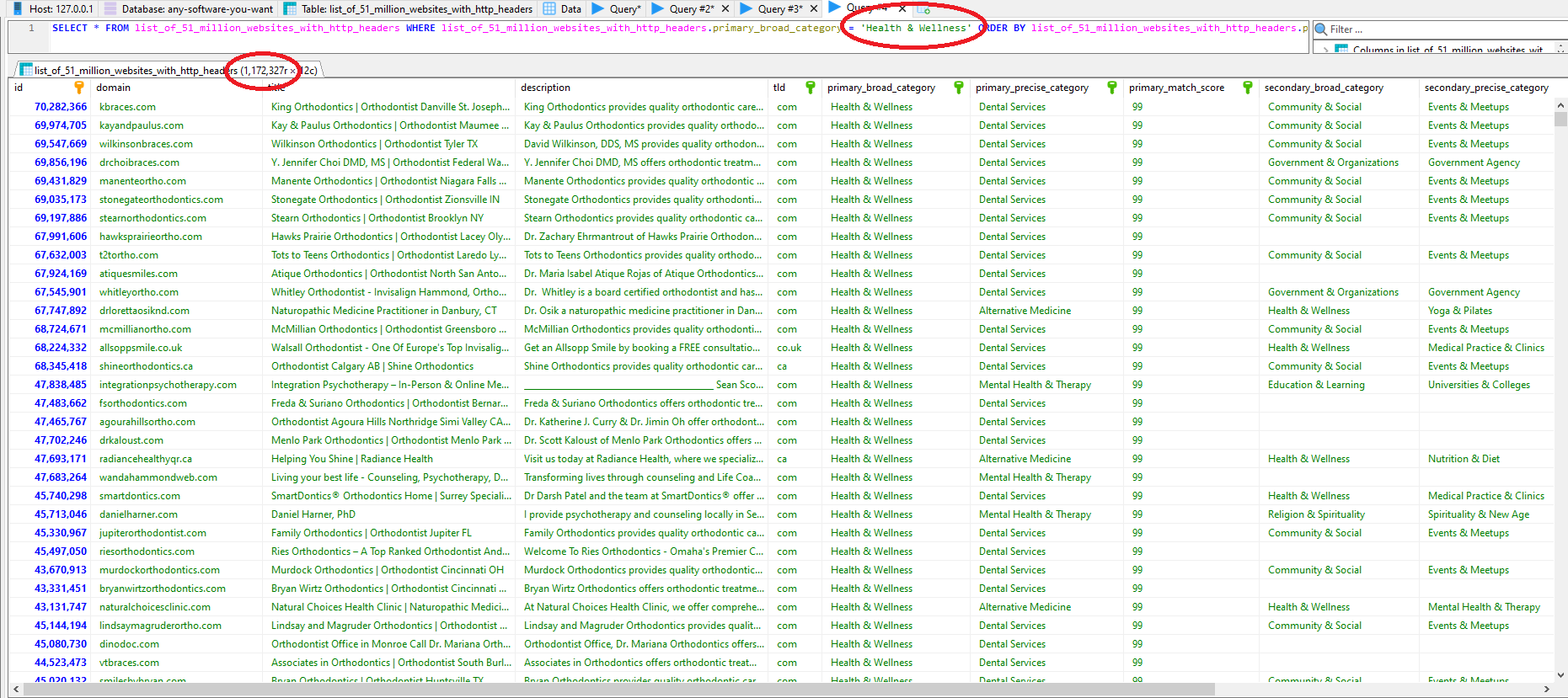Select domain cell allsoppsmile.co.uk

pyautogui.click(x=177, y=348)
